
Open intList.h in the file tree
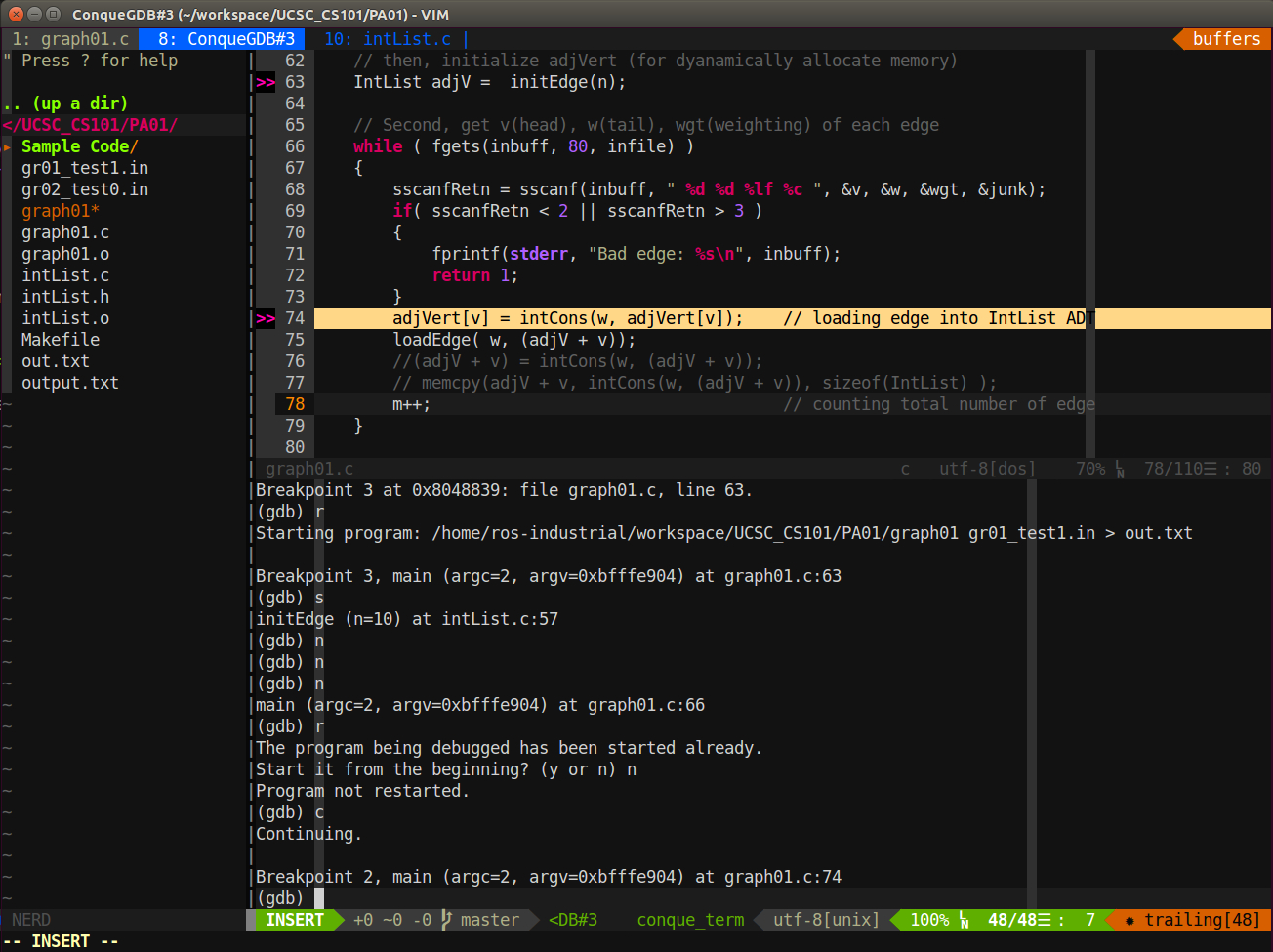(65, 297)
